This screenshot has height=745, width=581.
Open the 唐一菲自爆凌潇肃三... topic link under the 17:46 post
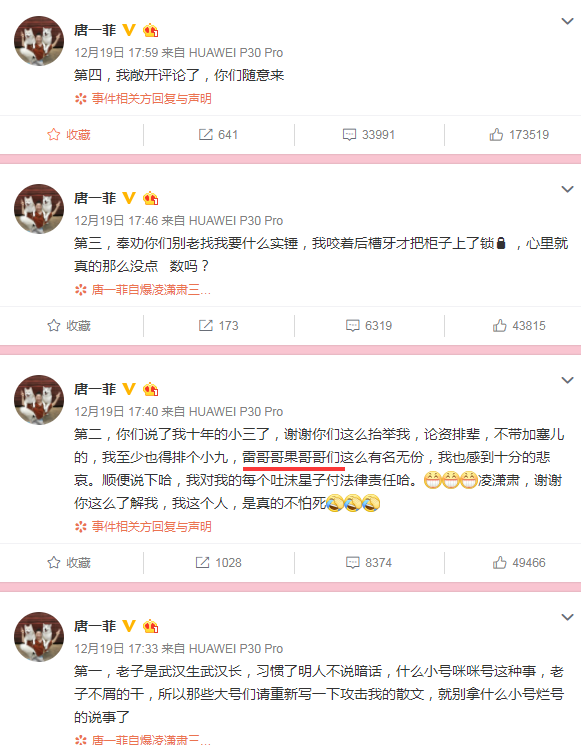143,290
